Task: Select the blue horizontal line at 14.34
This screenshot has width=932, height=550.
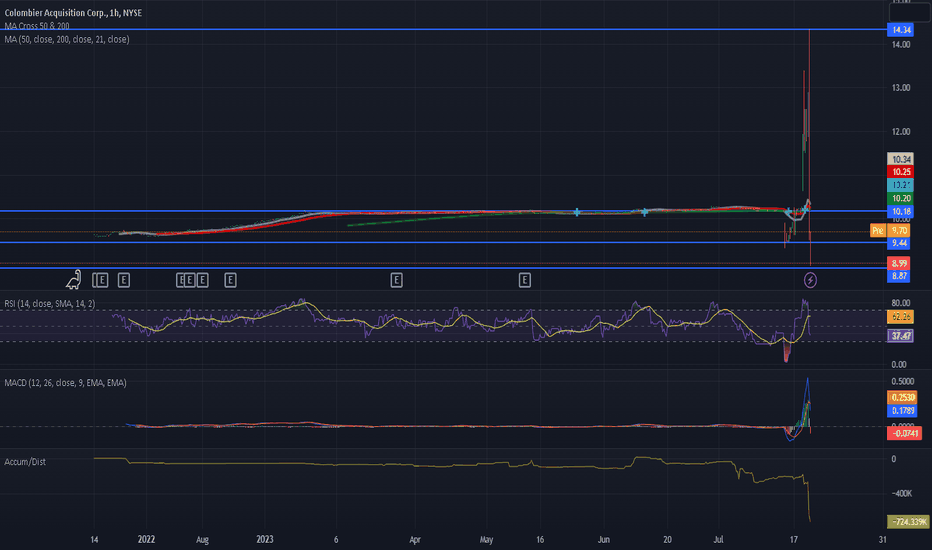Action: (x=443, y=29)
